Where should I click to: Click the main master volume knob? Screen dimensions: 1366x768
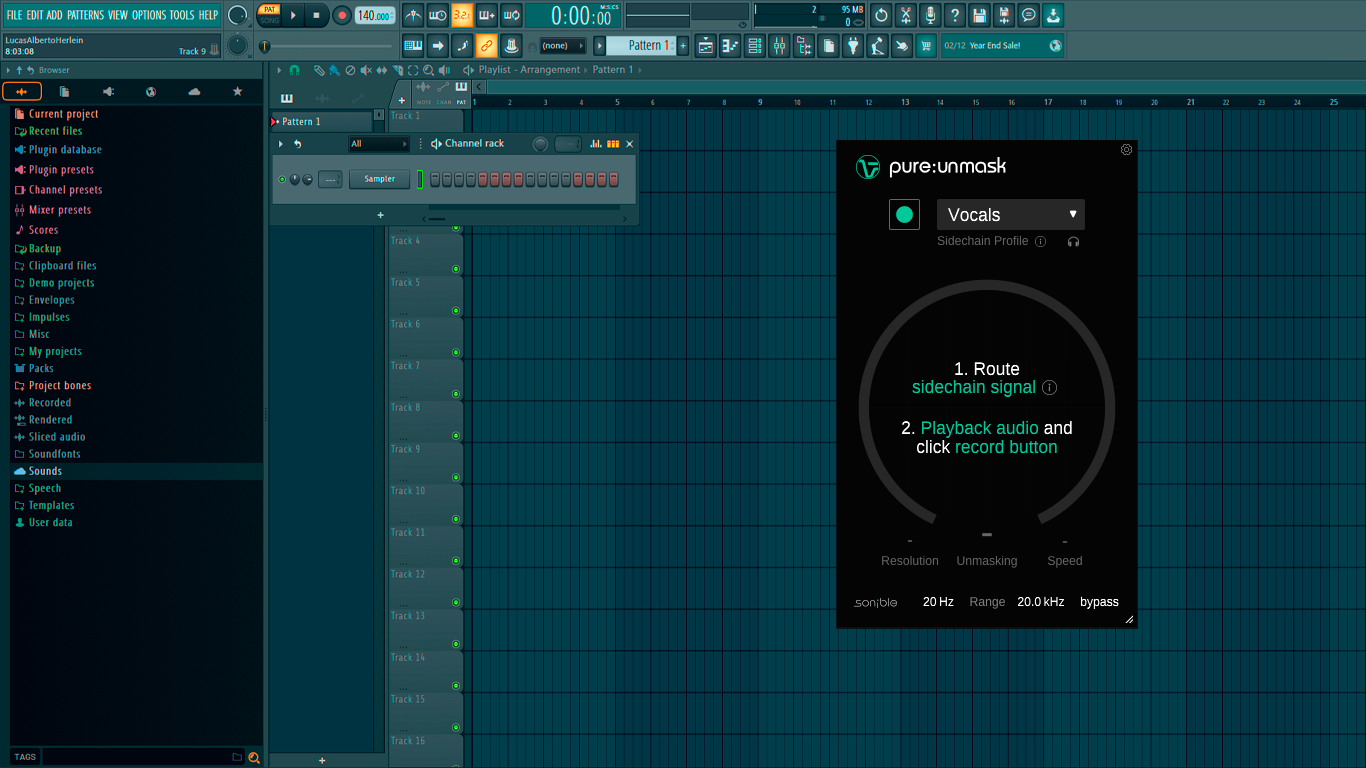pos(238,15)
